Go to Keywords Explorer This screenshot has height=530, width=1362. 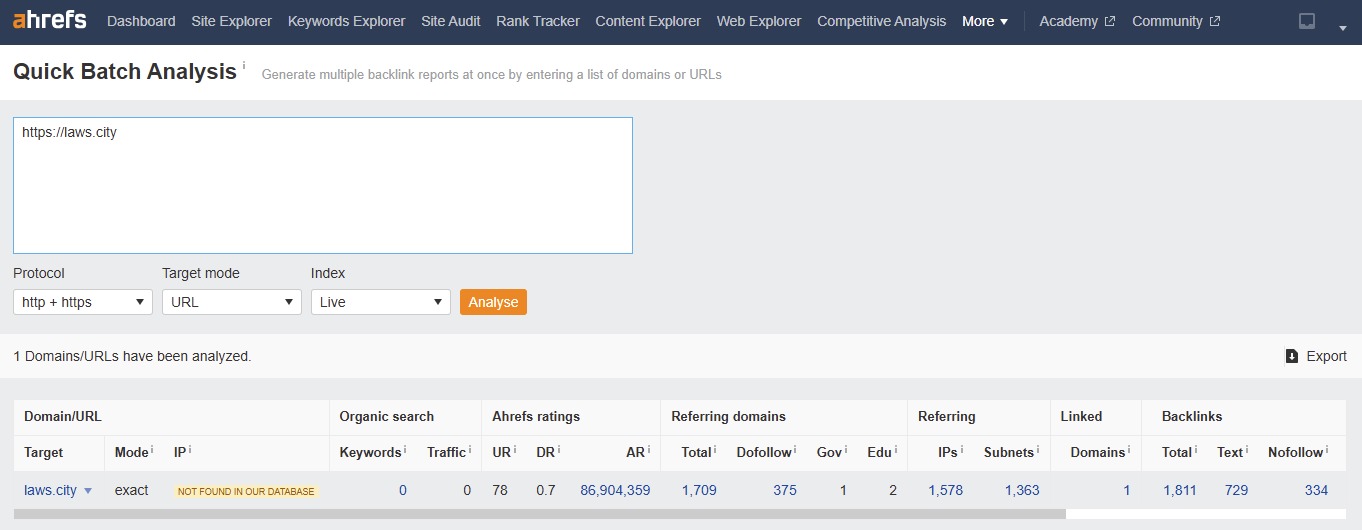coord(346,21)
